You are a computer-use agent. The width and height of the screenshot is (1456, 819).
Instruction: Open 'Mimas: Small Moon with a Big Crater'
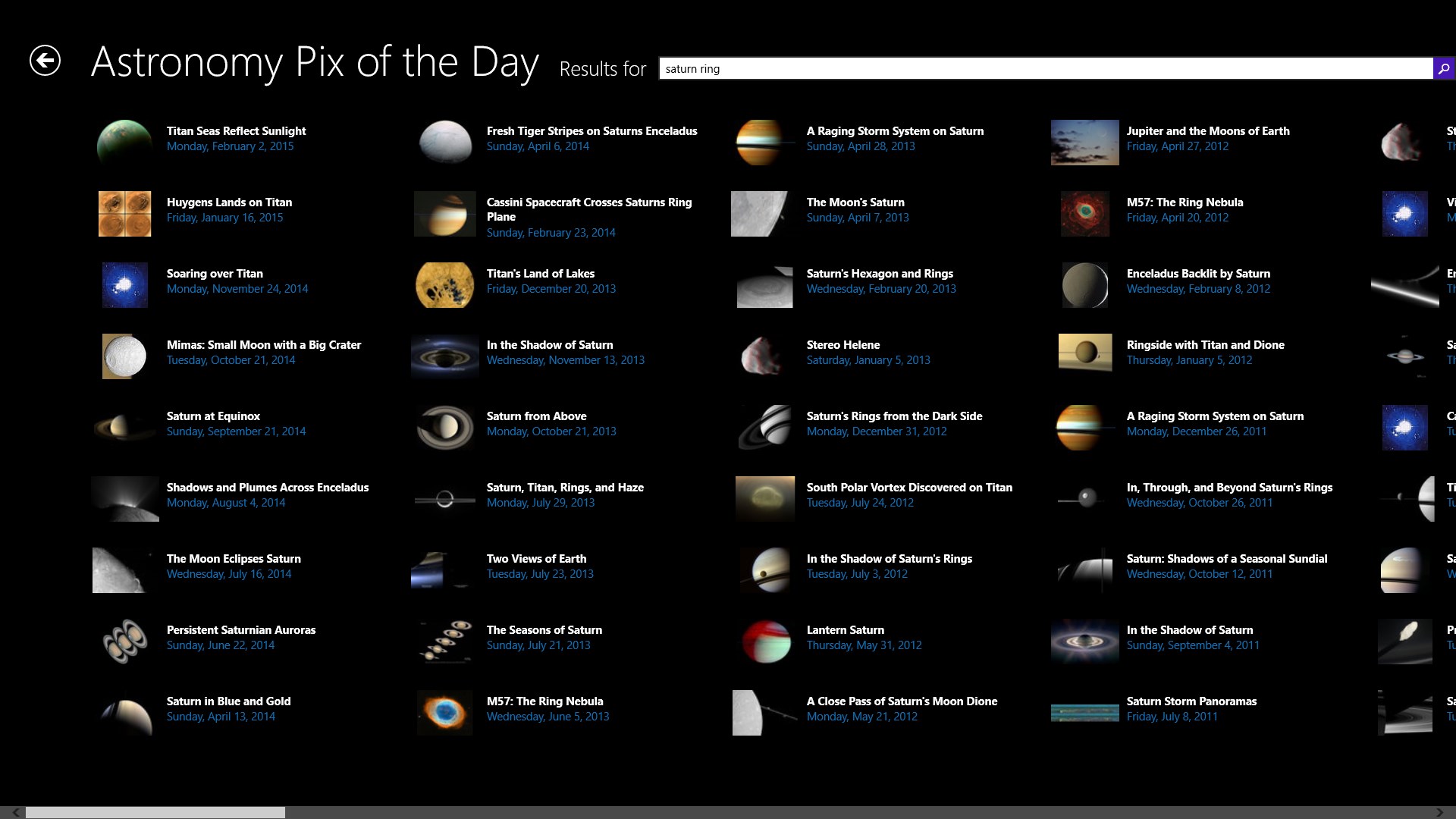263,345
